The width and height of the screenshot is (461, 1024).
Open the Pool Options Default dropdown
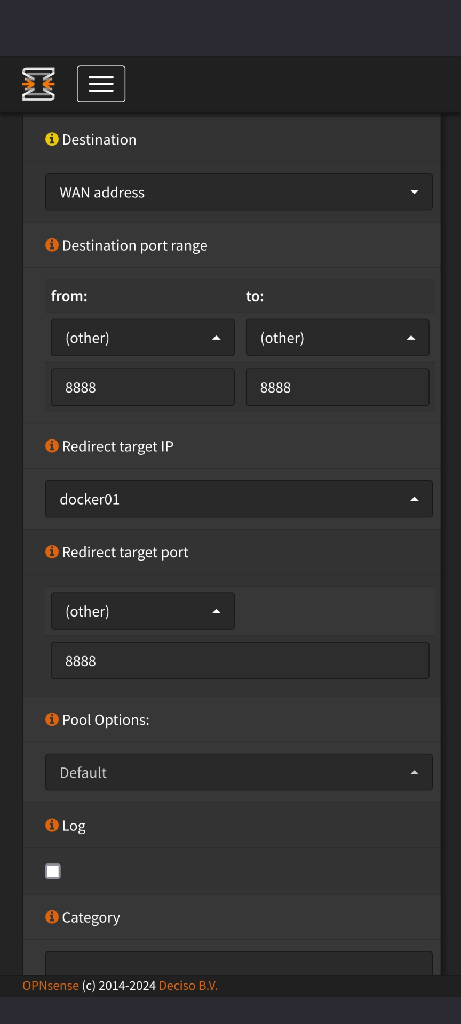[x=239, y=773]
